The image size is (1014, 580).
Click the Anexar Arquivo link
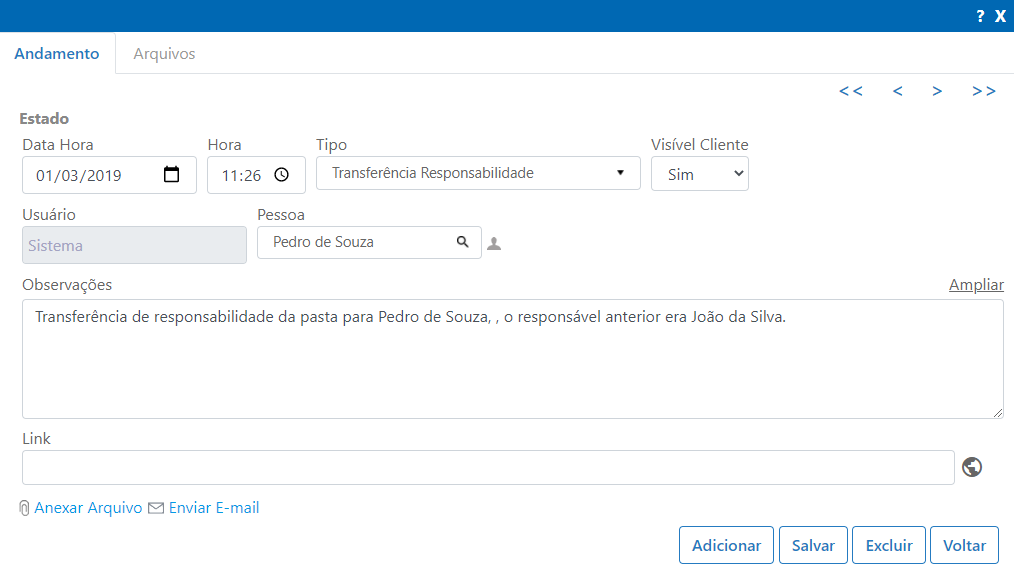[x=88, y=508]
